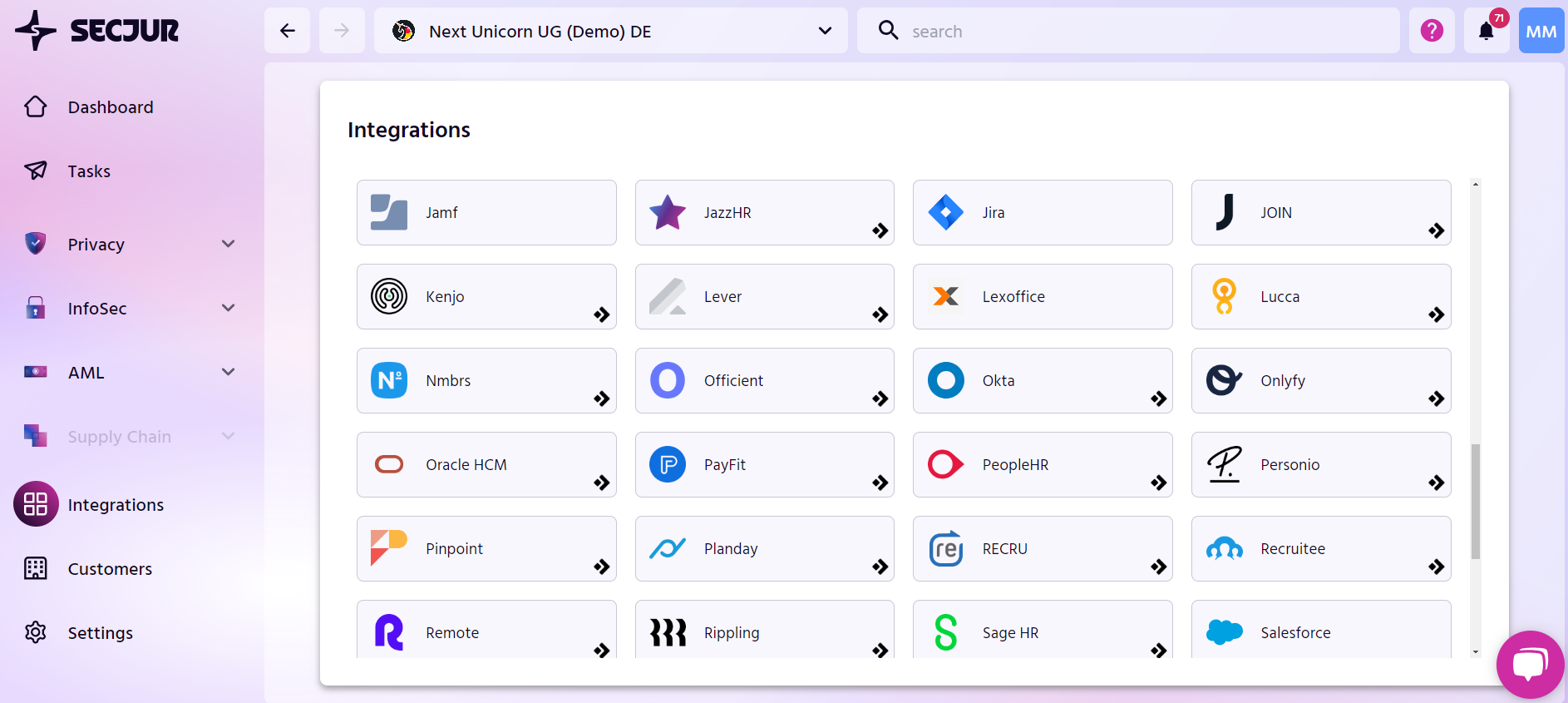Open the Remote R logo
The width and height of the screenshot is (1568, 703).
pyautogui.click(x=389, y=632)
